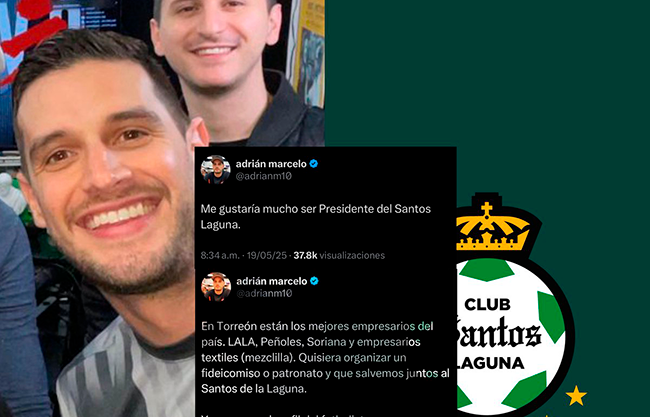The image size is (650, 417).
Task: Click the profile avatar in the second tweet
Action: [x=216, y=286]
